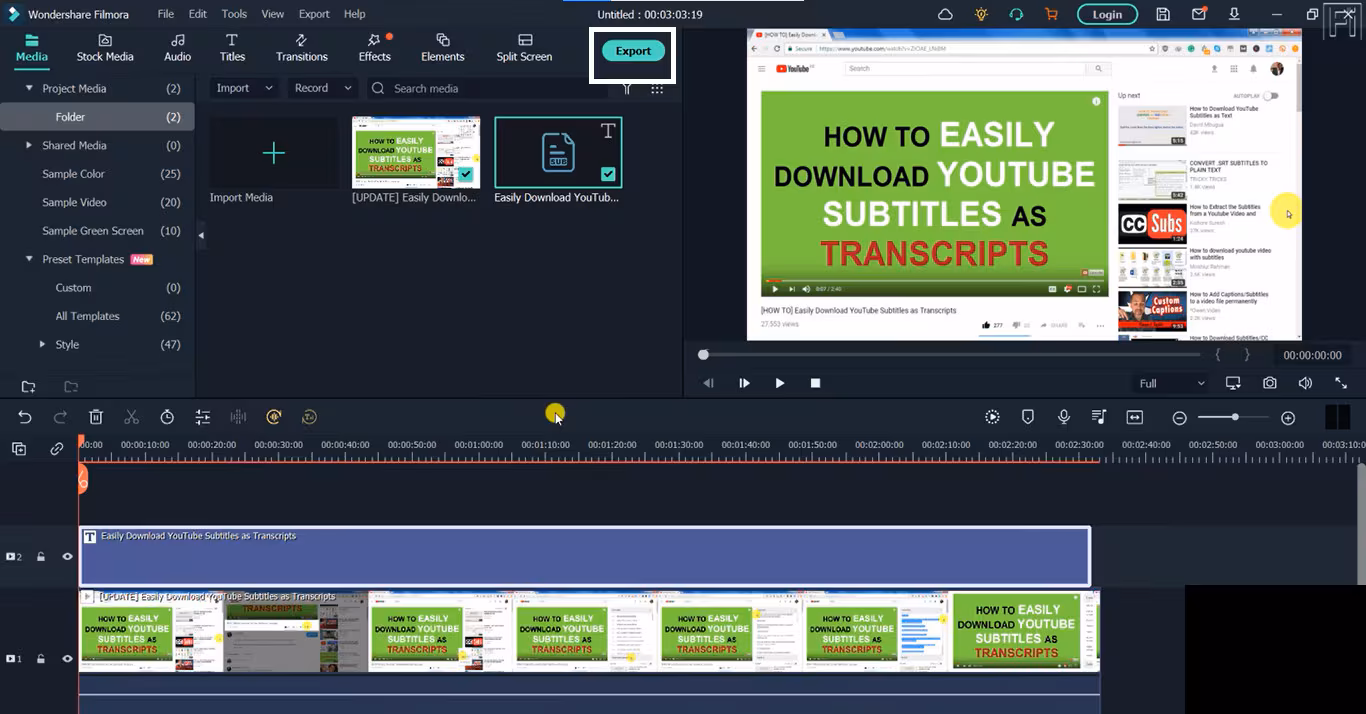Select the subtitle file media thumbnail

(558, 153)
